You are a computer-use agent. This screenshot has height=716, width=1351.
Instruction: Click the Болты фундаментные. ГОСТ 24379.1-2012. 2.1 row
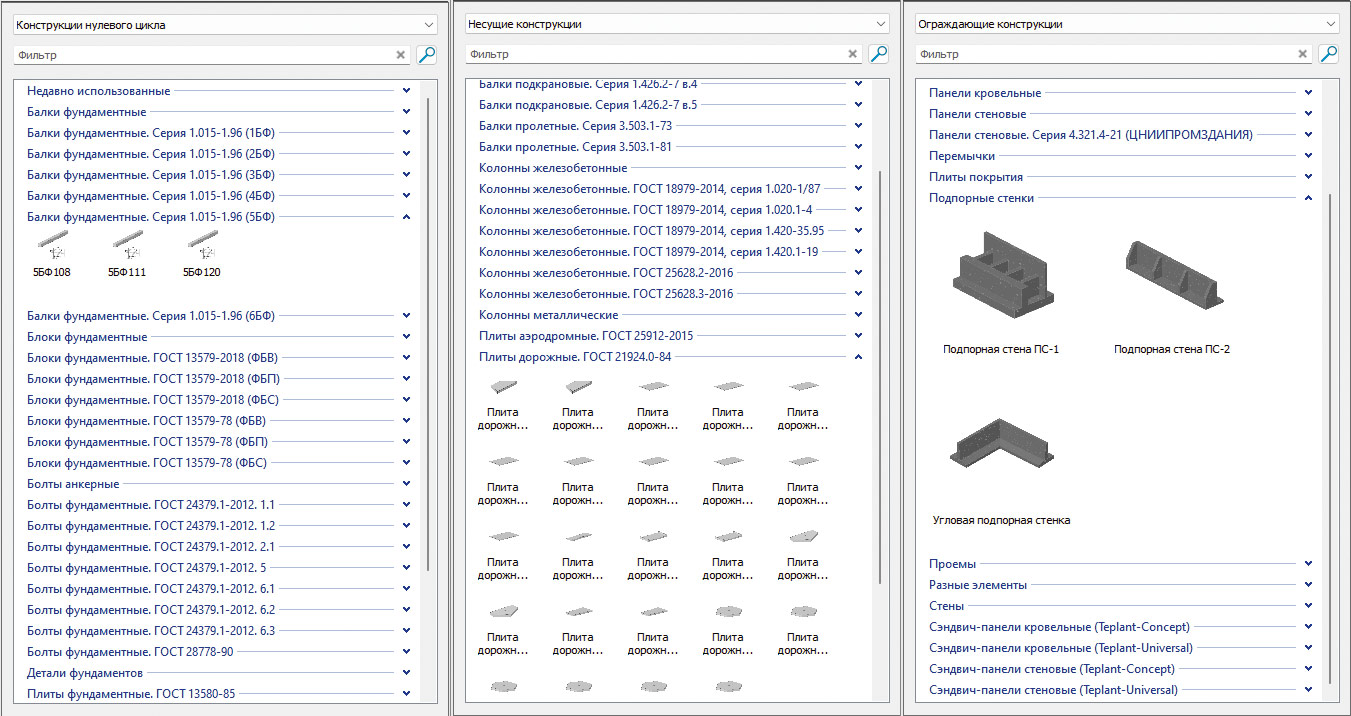(219, 547)
